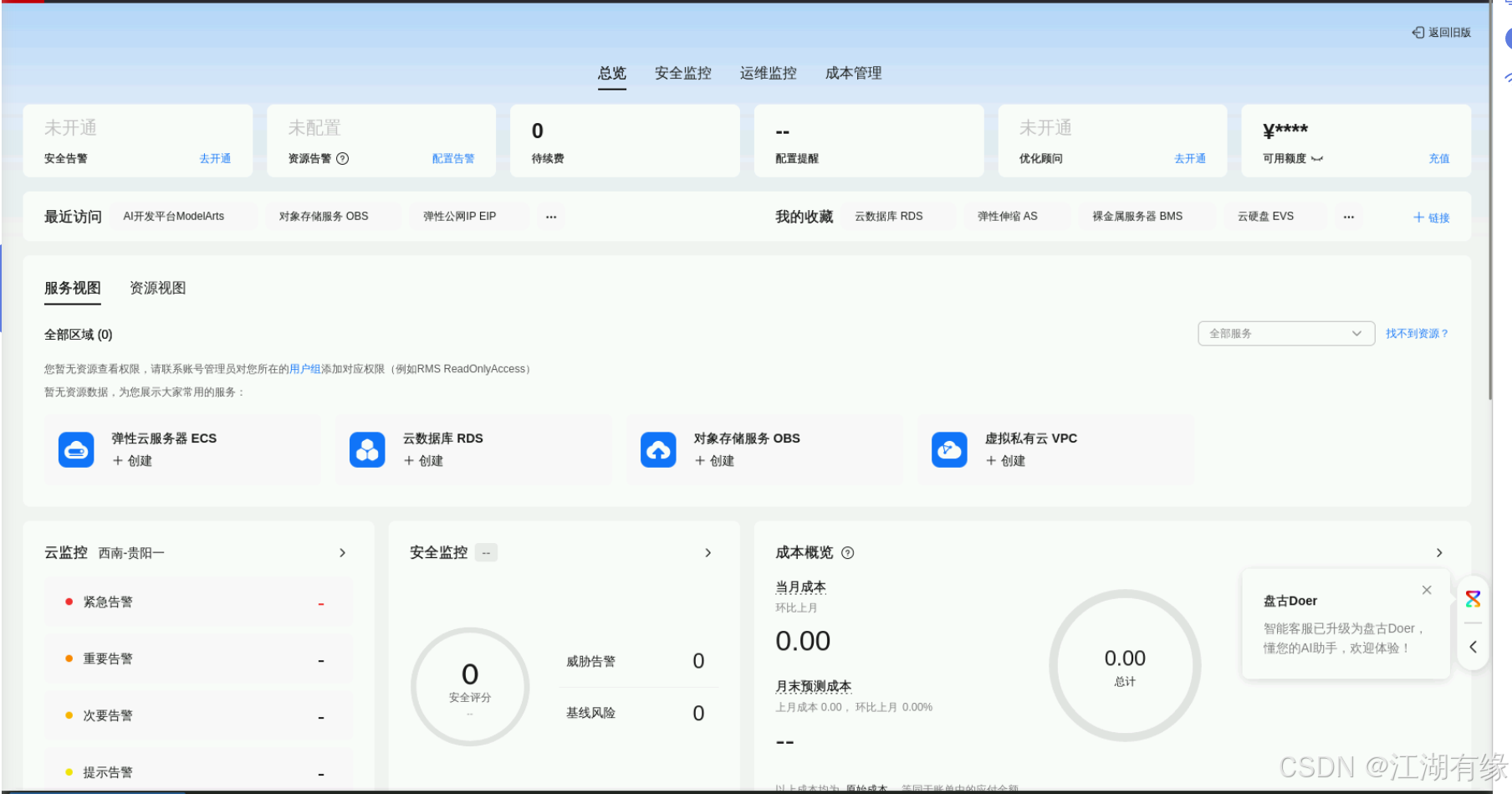Click 配置告警 to set resource alerts
The image size is (1512, 794).
click(x=453, y=158)
